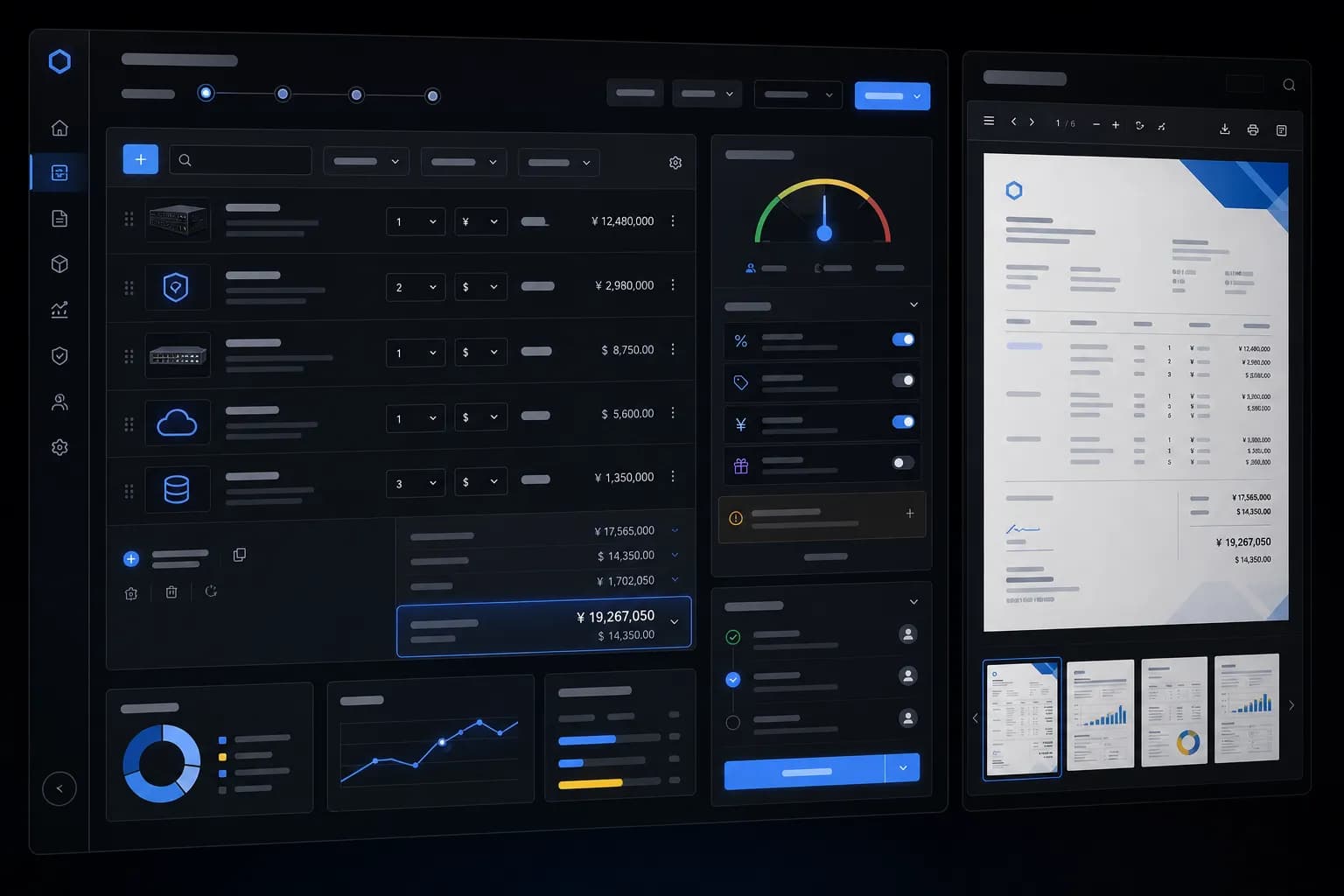Print the document from preview toolbar
Viewport: 1344px width, 896px height.
tap(1253, 130)
